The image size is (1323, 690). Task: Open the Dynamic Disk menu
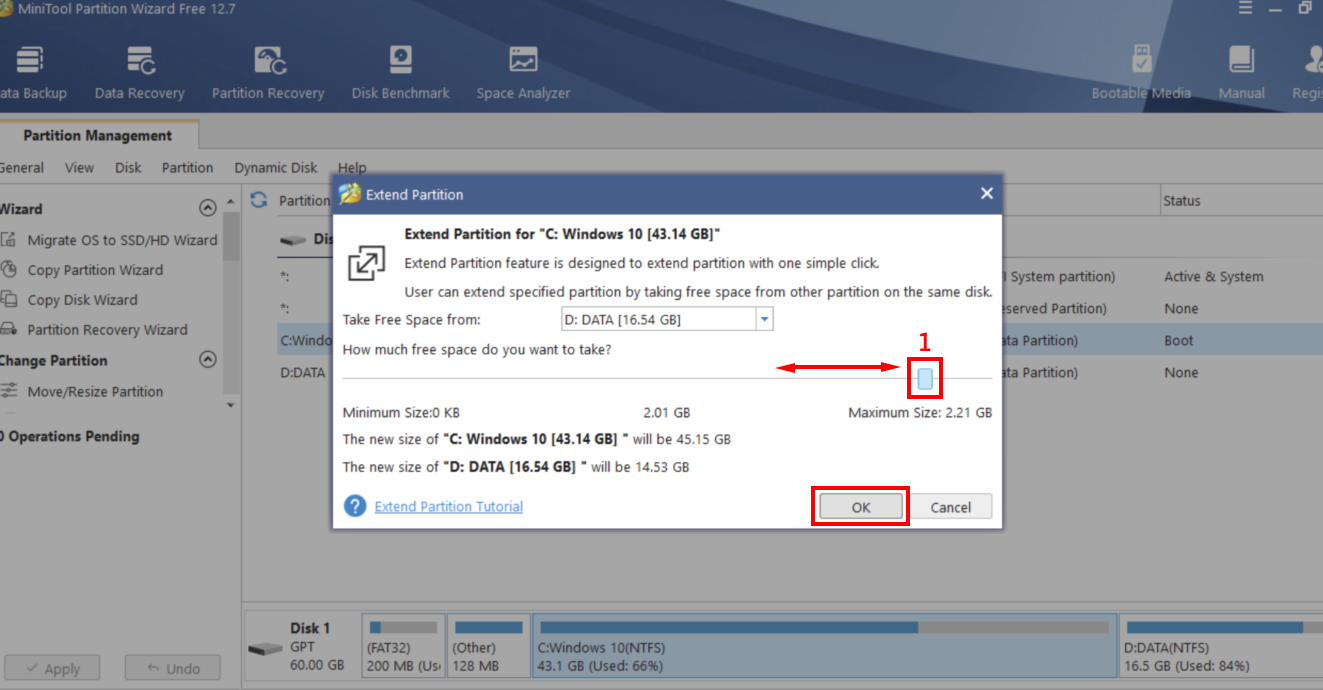(x=275, y=167)
